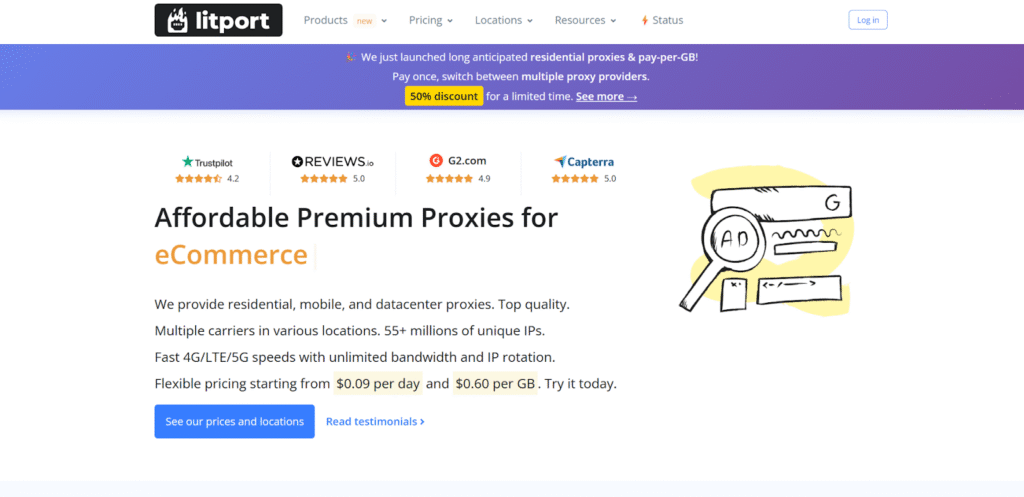The height and width of the screenshot is (497, 1024).
Task: Click the Log in button
Action: 867,20
